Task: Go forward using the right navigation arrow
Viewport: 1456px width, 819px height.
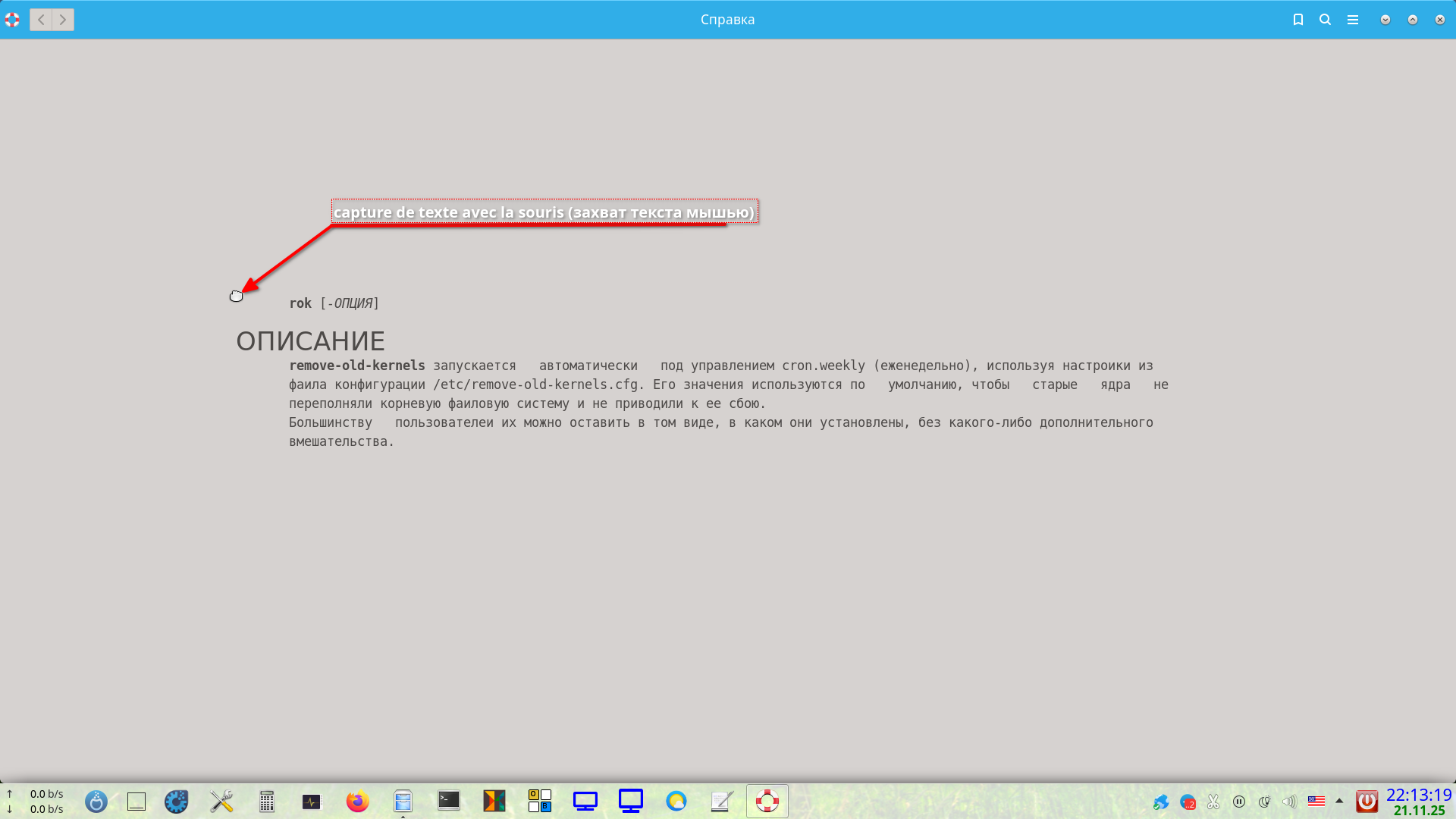Action: click(x=62, y=20)
